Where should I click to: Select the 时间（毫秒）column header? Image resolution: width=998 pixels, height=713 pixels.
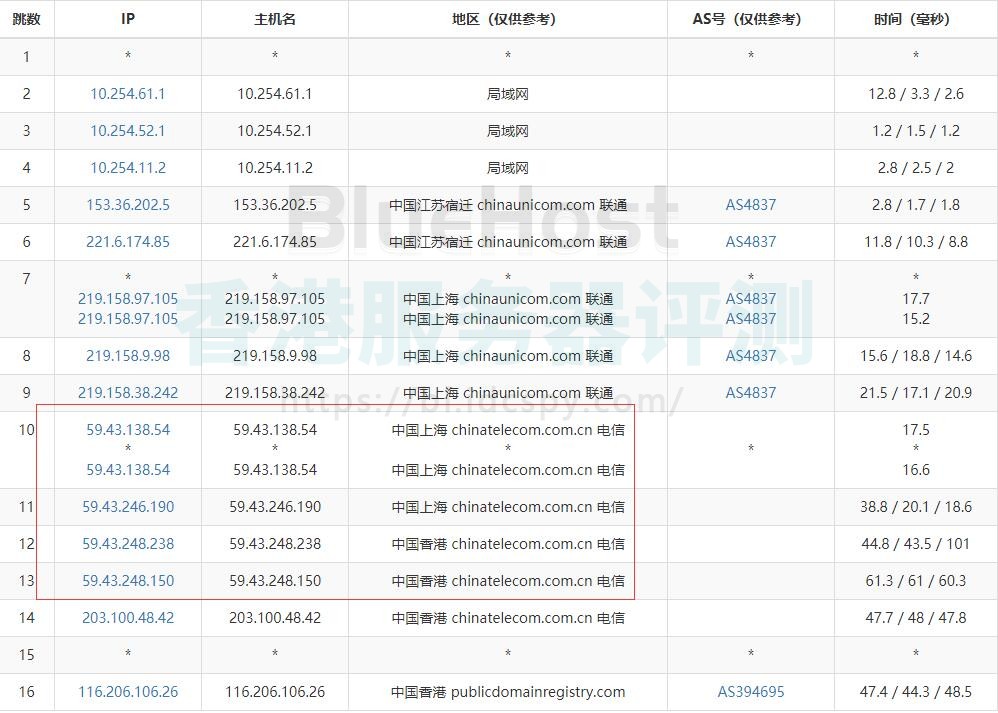[x=916, y=19]
